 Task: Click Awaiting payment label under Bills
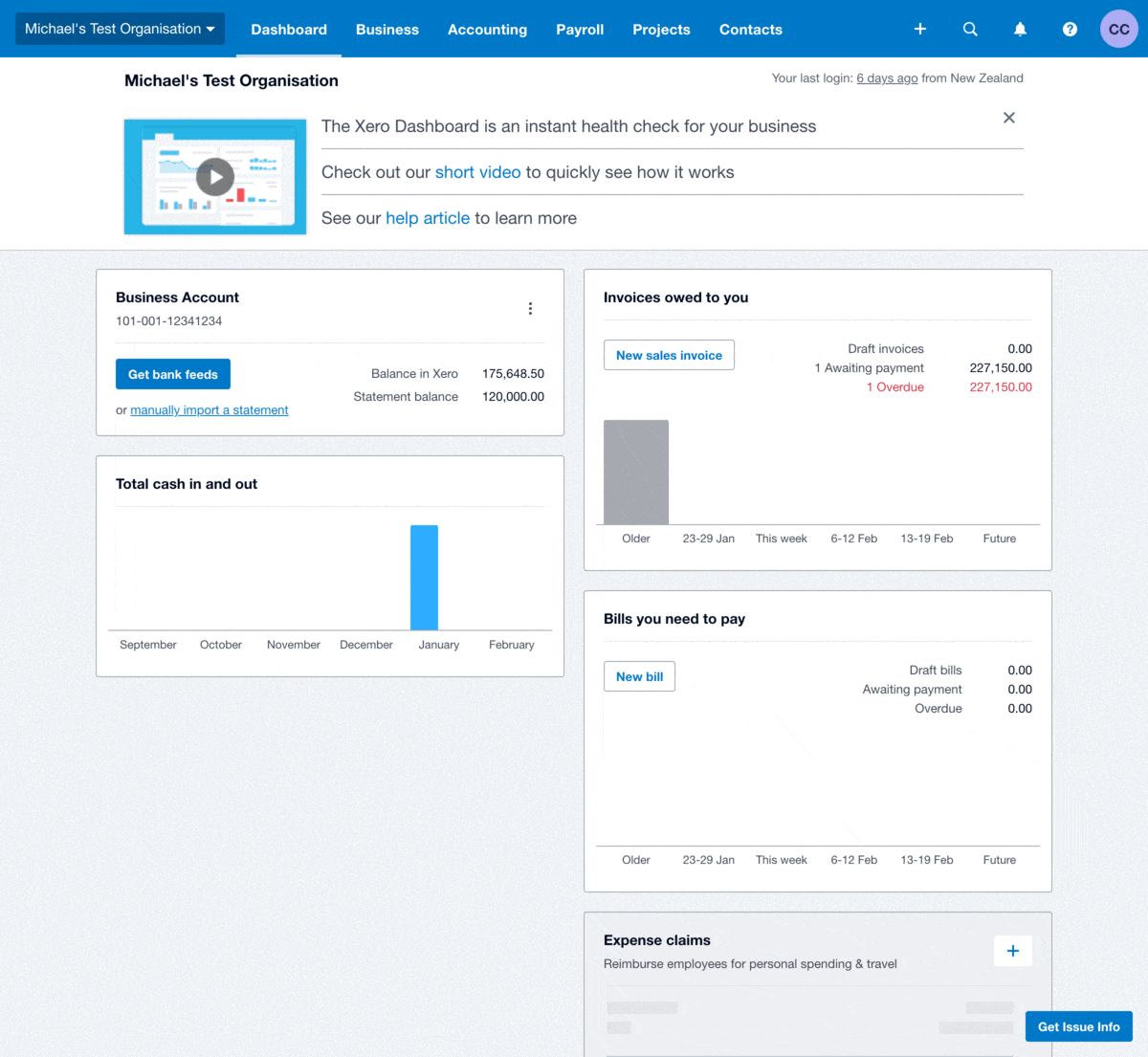[913, 690]
